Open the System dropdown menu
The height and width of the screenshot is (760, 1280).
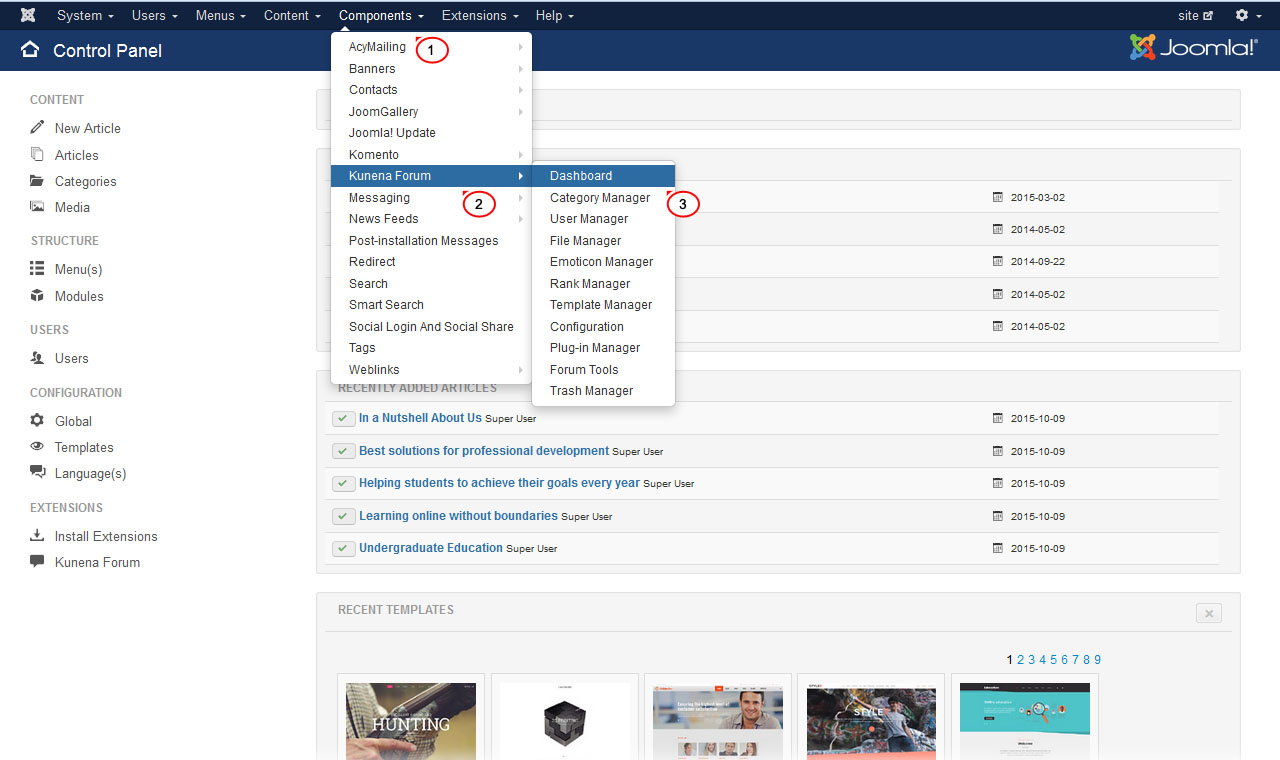point(85,15)
